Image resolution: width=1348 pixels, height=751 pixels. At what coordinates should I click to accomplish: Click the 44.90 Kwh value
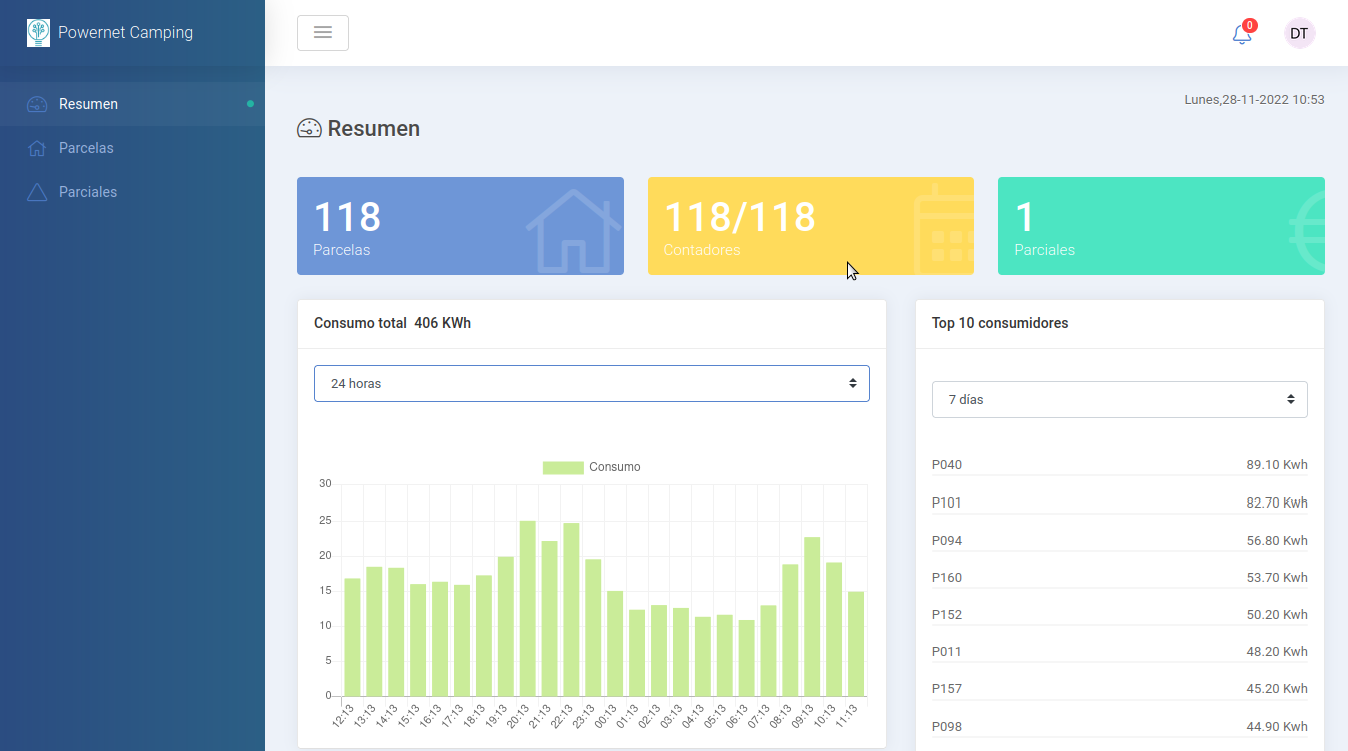[x=1277, y=727]
